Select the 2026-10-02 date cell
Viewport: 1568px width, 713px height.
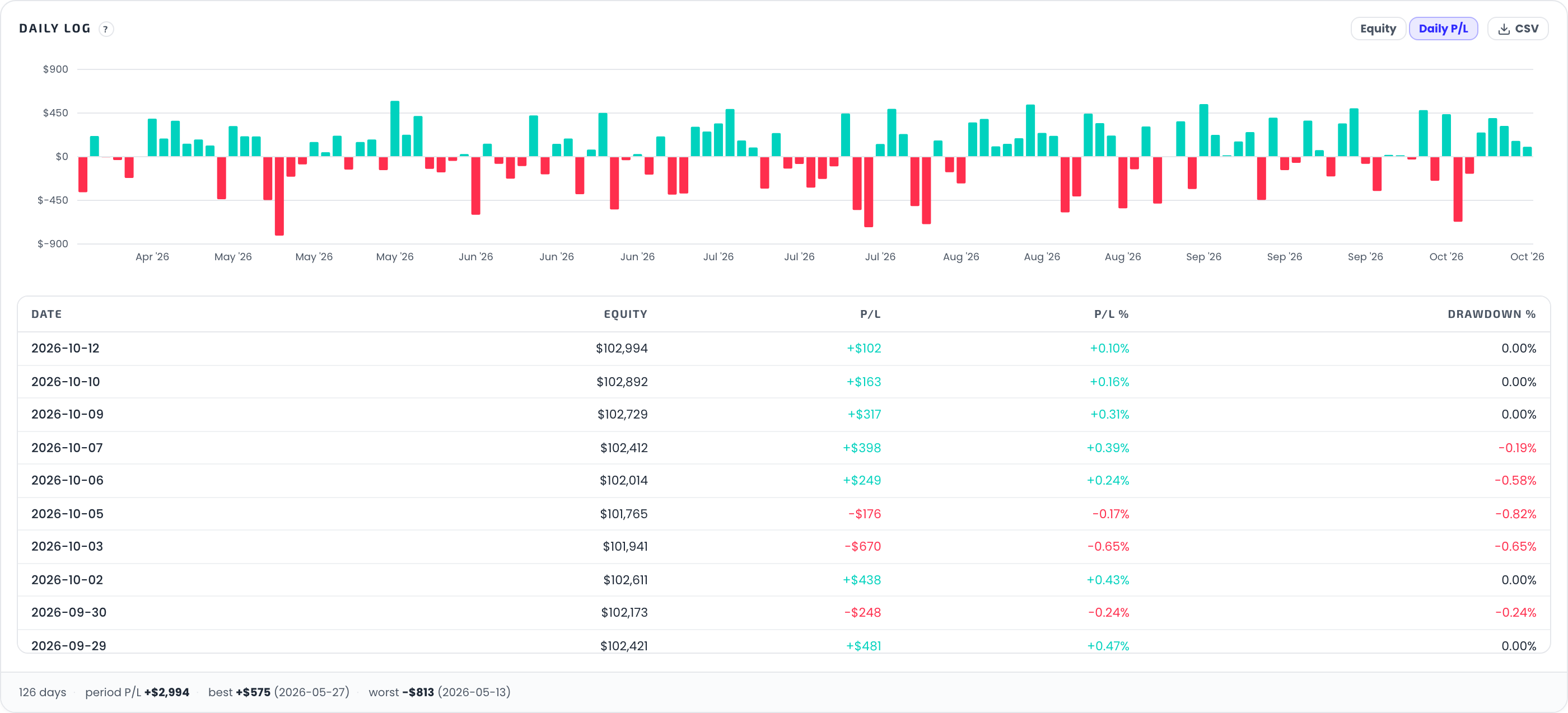point(67,580)
